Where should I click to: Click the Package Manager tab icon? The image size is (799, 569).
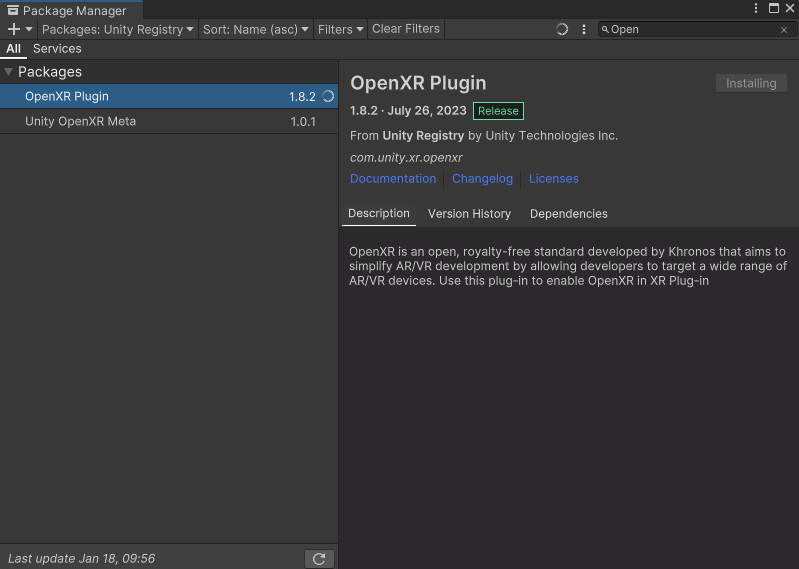pos(13,10)
